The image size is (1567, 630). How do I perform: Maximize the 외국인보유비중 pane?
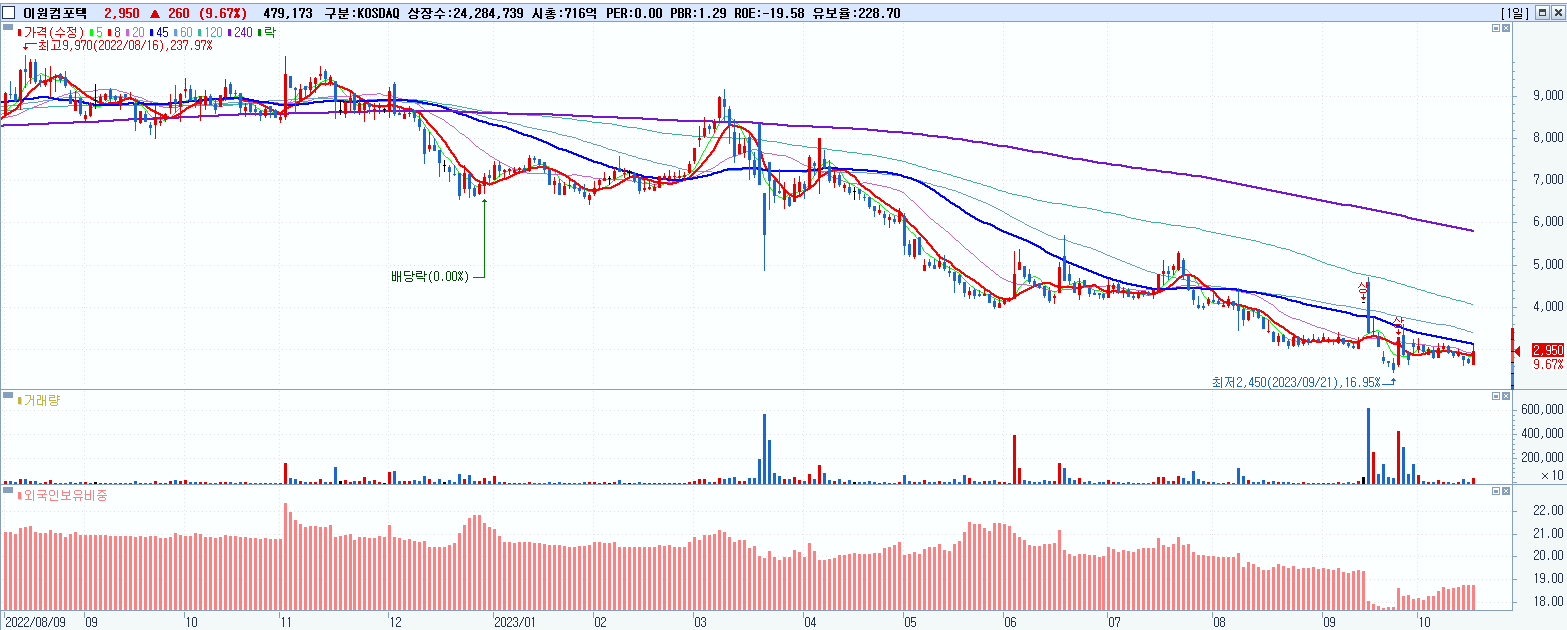1495,492
